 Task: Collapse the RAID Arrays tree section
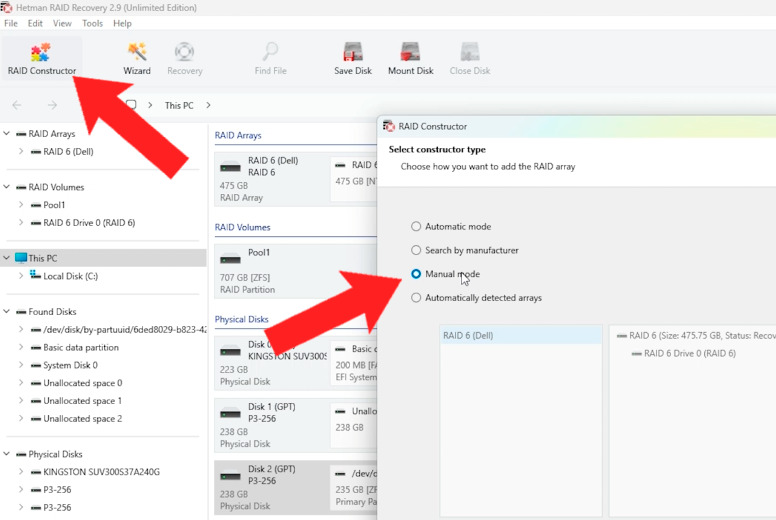(6, 133)
